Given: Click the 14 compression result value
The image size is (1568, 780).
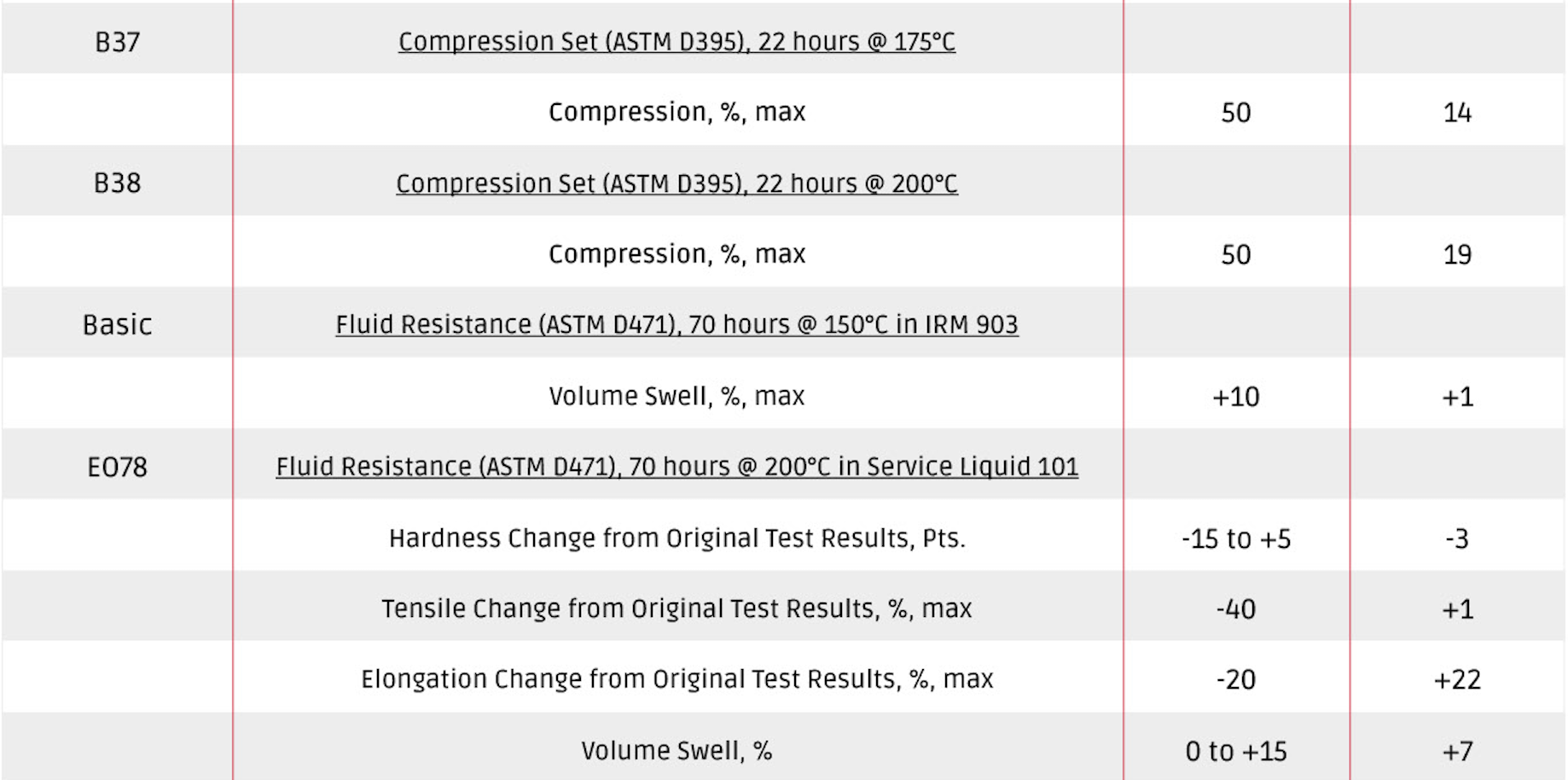Looking at the screenshot, I should click(1457, 113).
